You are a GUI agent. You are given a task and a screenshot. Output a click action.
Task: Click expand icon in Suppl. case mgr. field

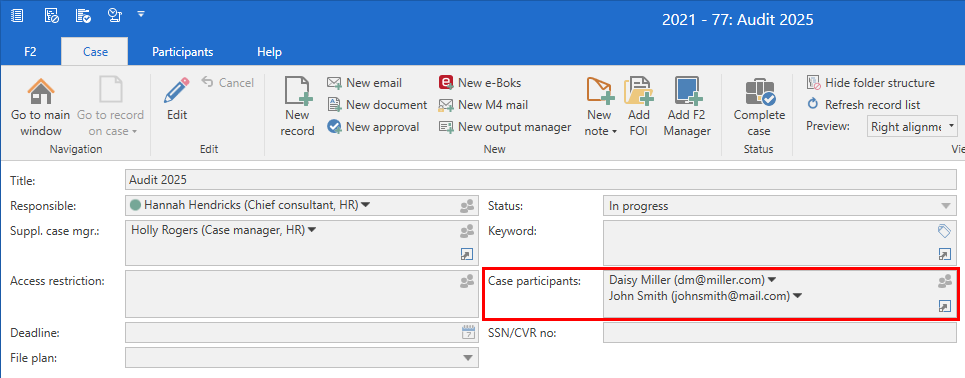tap(467, 254)
